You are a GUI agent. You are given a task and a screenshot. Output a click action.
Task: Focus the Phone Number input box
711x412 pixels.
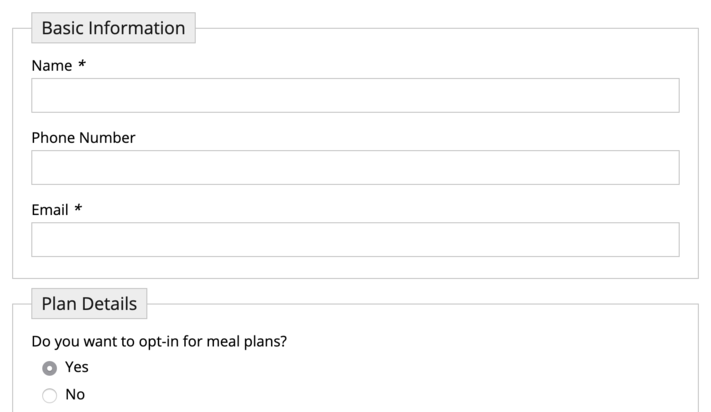point(355,168)
